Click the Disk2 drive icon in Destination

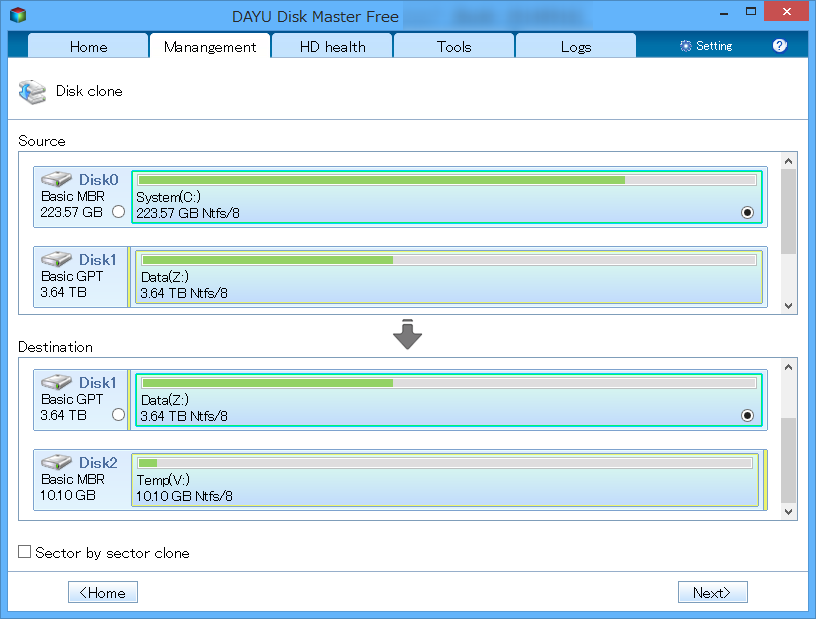(x=56, y=462)
